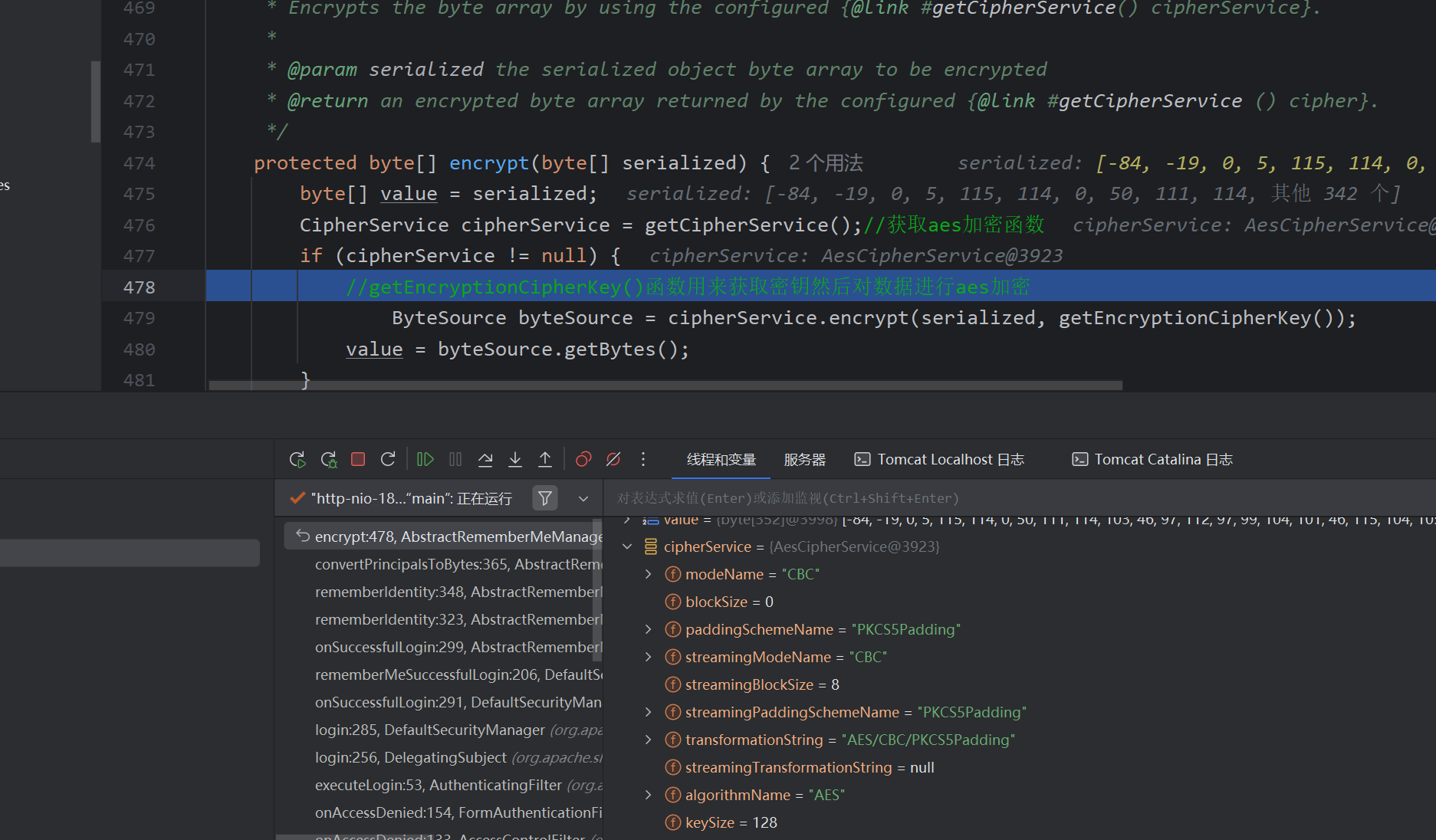Expand the paddingSchemeName field
The height and width of the screenshot is (840, 1436).
(649, 629)
